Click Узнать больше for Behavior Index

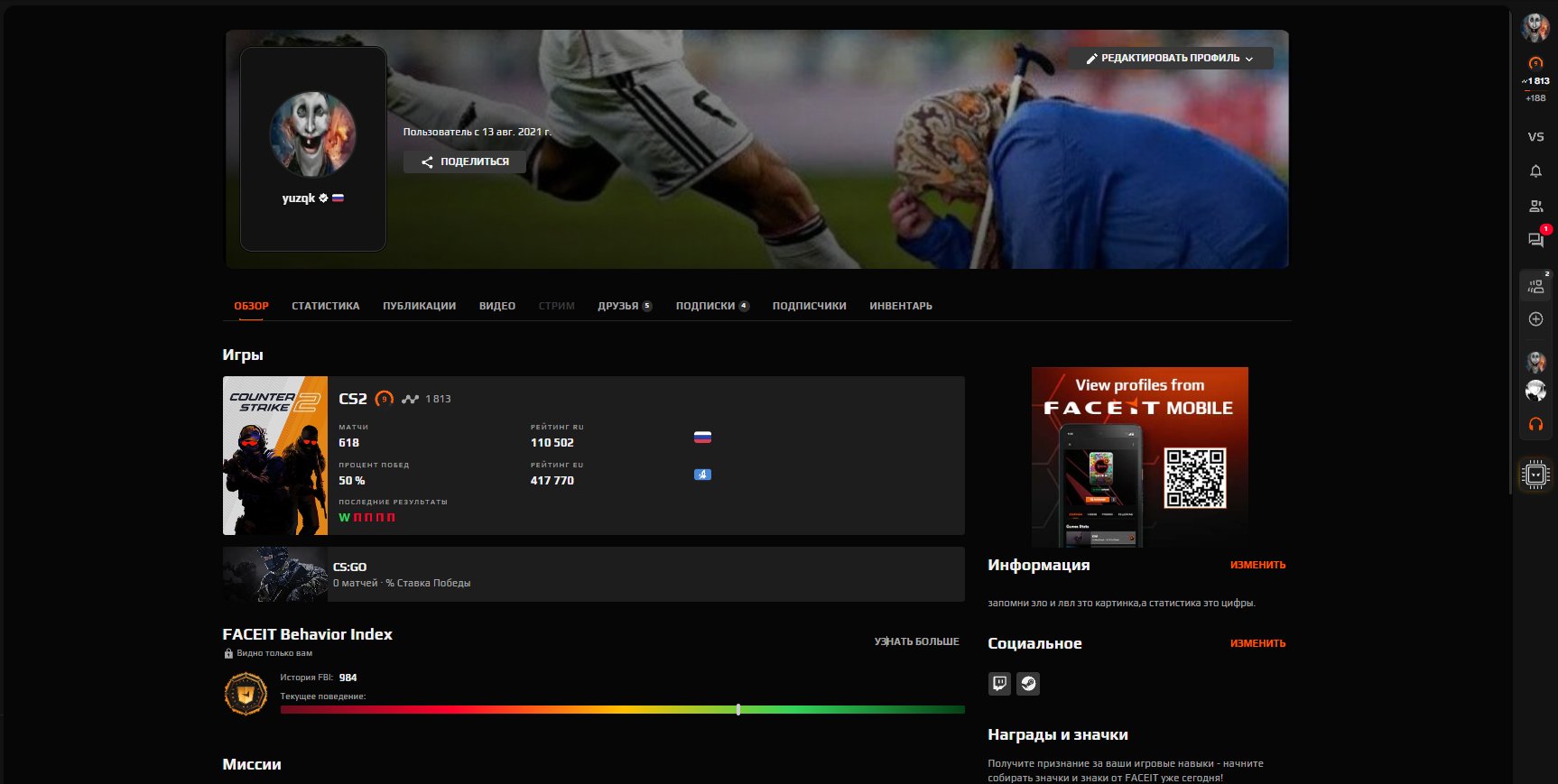point(916,641)
